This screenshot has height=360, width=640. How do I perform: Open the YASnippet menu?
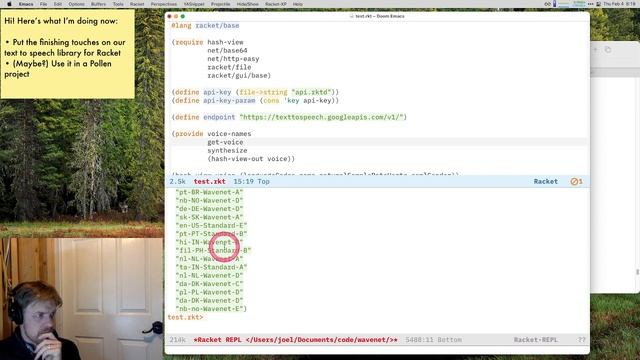click(x=194, y=4)
